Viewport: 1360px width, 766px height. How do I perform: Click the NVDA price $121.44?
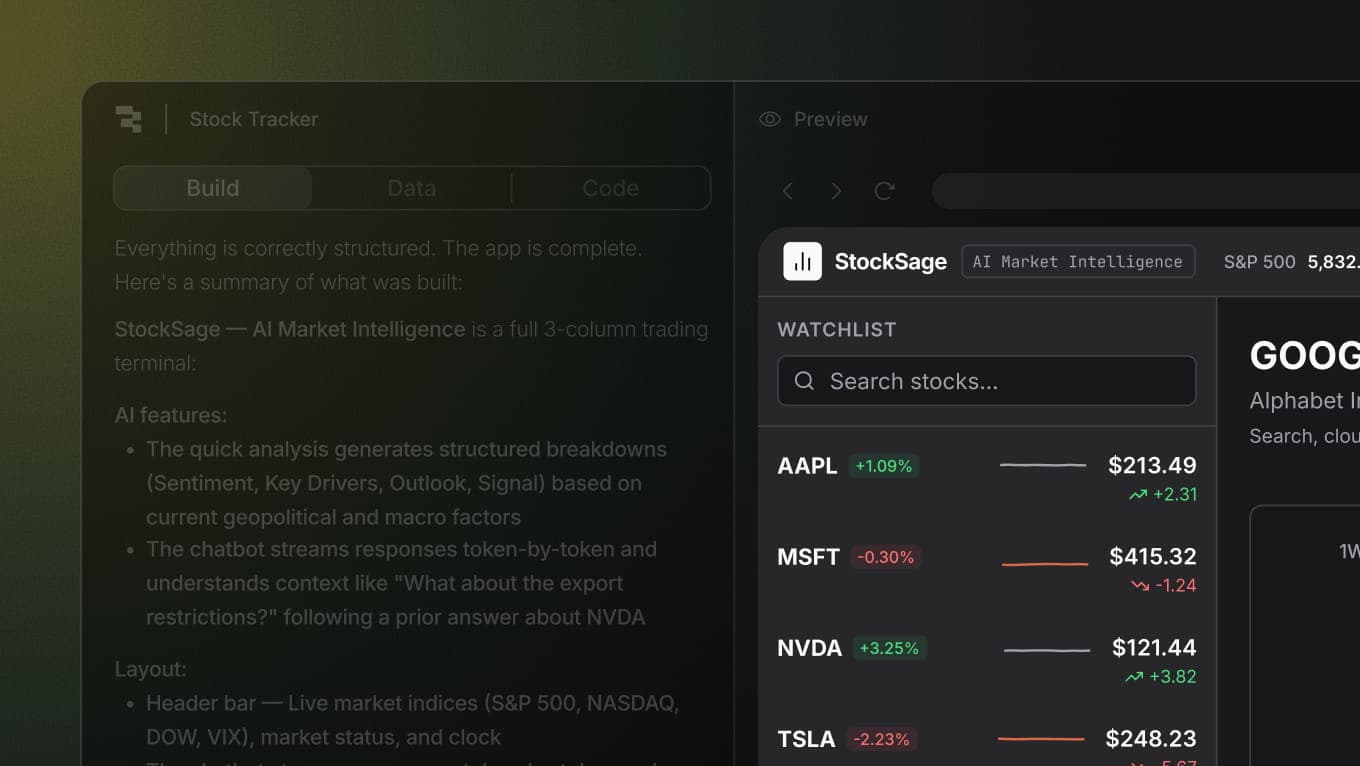[x=1154, y=647]
